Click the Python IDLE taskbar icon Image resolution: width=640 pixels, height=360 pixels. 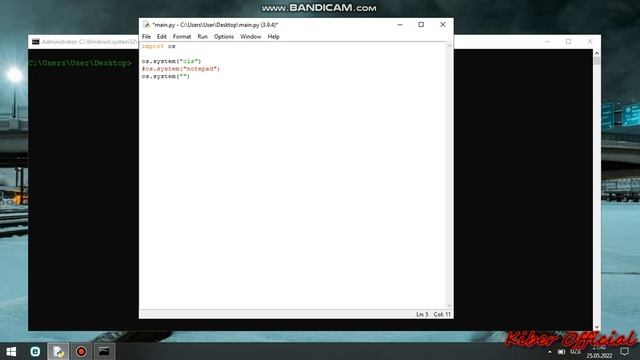click(58, 351)
